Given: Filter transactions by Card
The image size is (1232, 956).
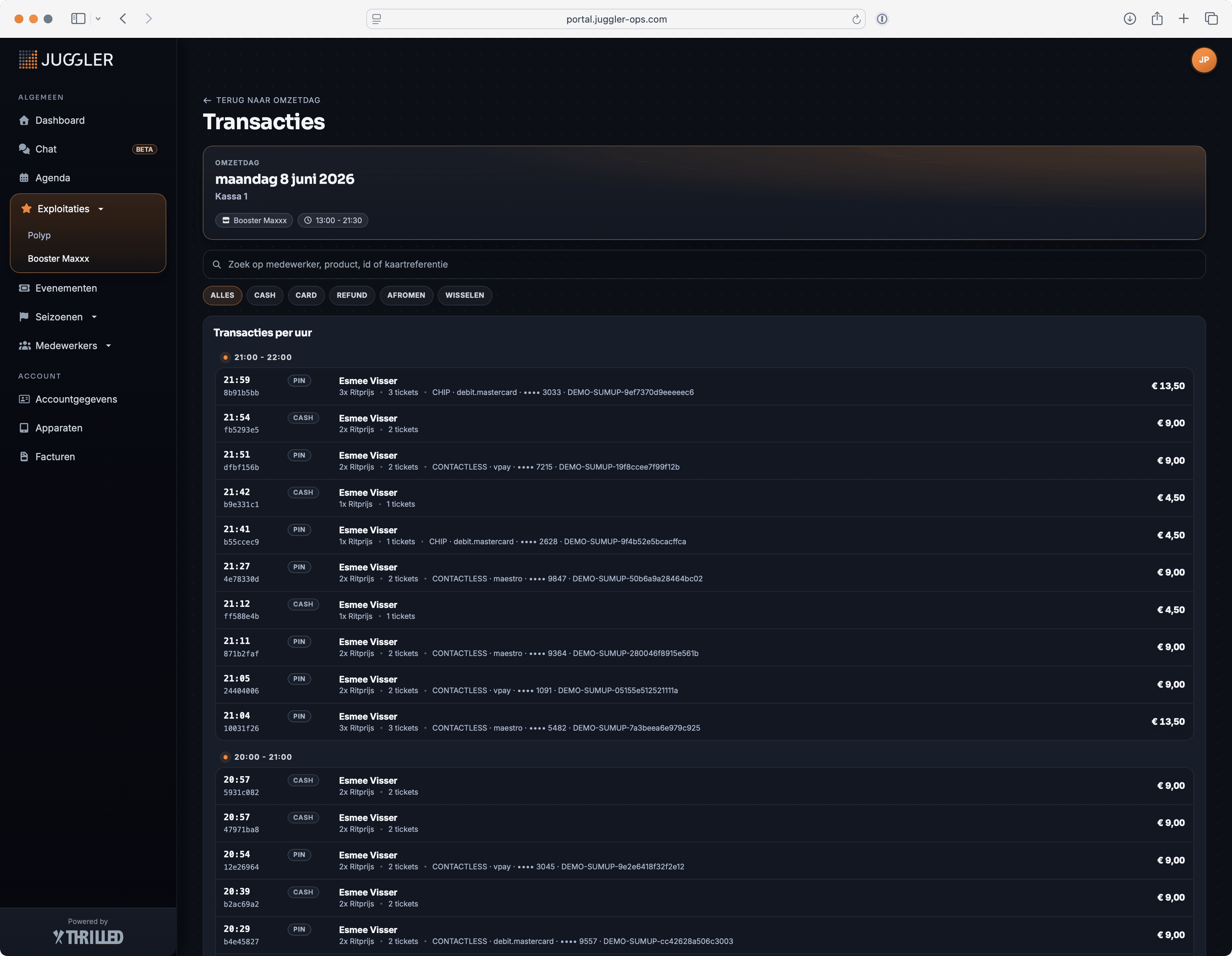Looking at the screenshot, I should pyautogui.click(x=306, y=296).
